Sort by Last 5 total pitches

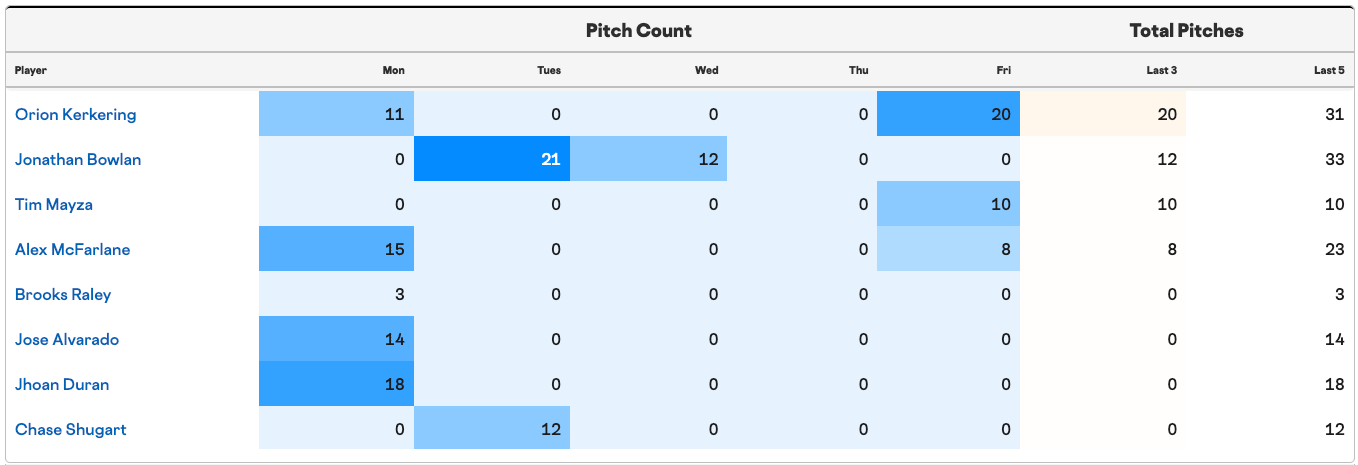tap(1329, 70)
